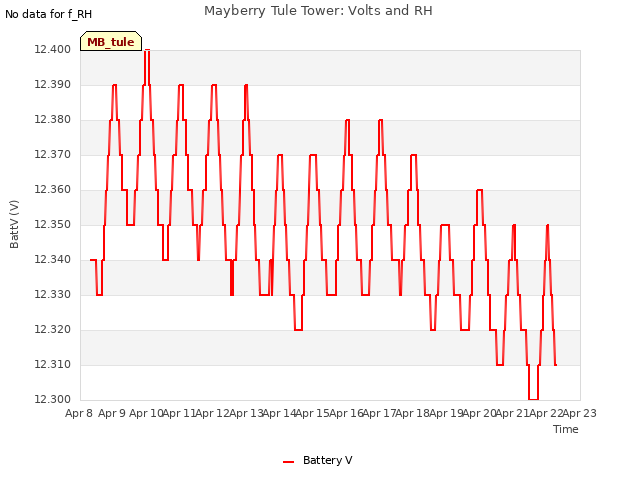Click the 12.360 y-axis tick label
This screenshot has width=640, height=480.
coord(53,190)
